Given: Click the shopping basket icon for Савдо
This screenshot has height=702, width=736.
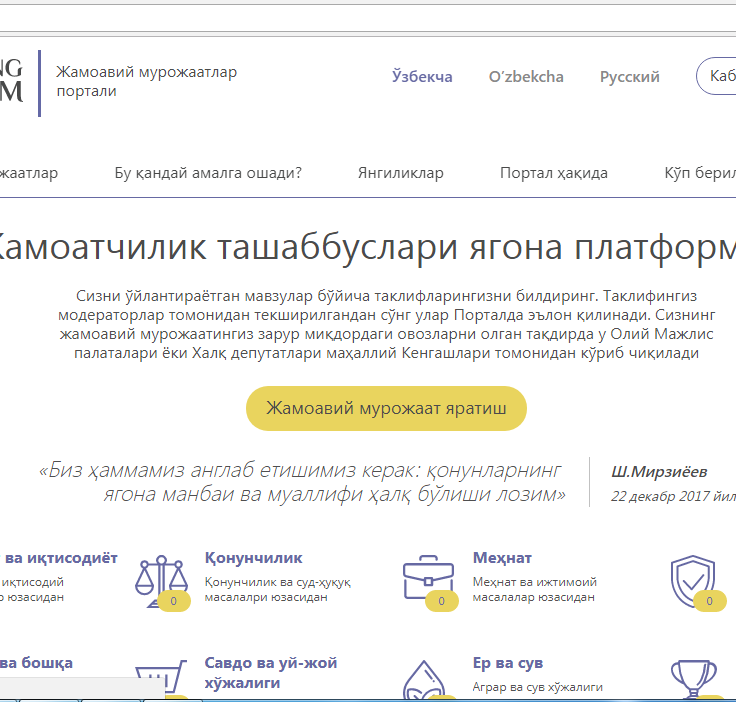Looking at the screenshot, I should [160, 680].
